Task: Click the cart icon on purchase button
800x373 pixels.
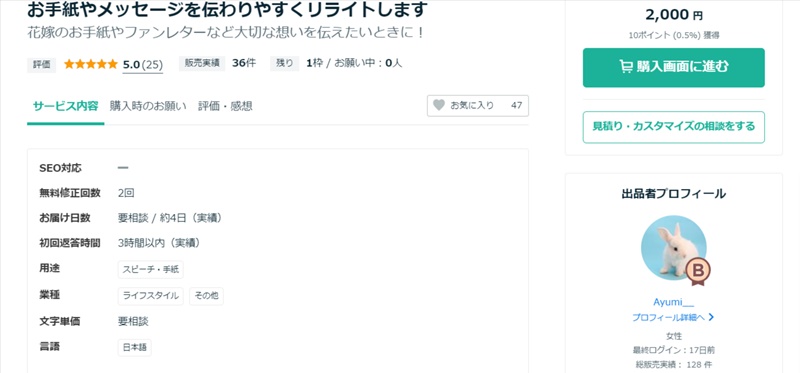Action: [x=626, y=67]
